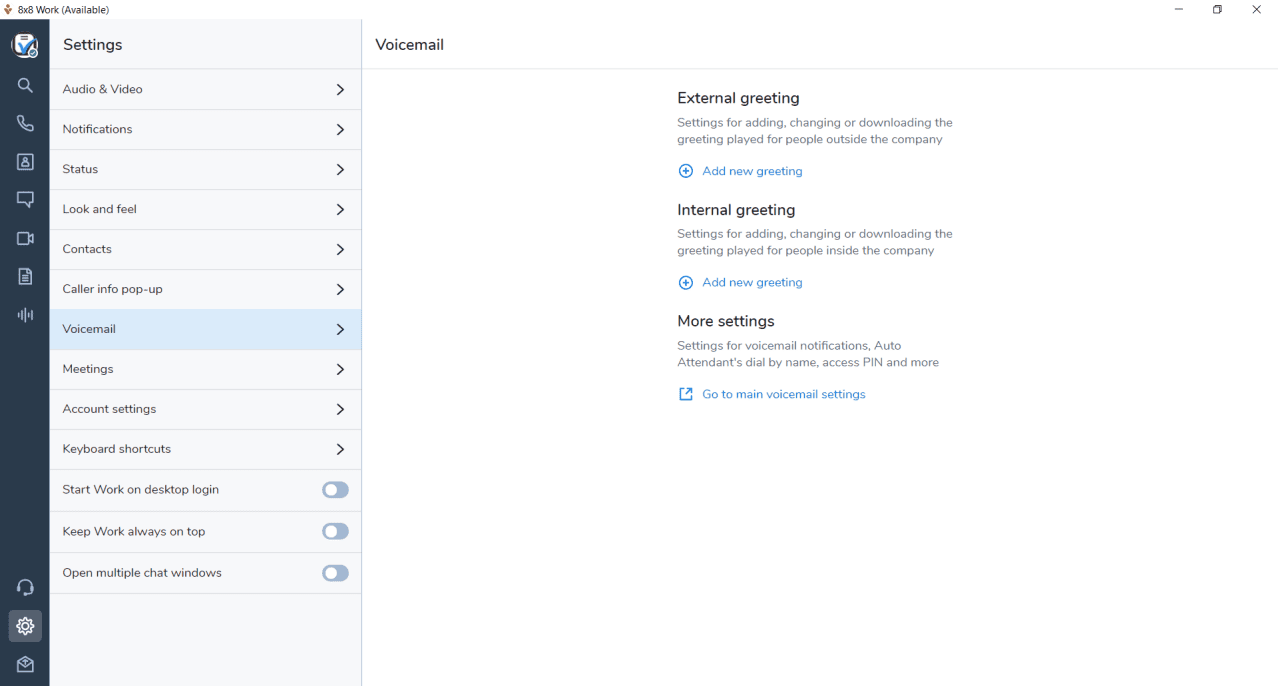Click the user profile avatar icon
This screenshot has width=1278, height=686.
pyautogui.click(x=25, y=45)
